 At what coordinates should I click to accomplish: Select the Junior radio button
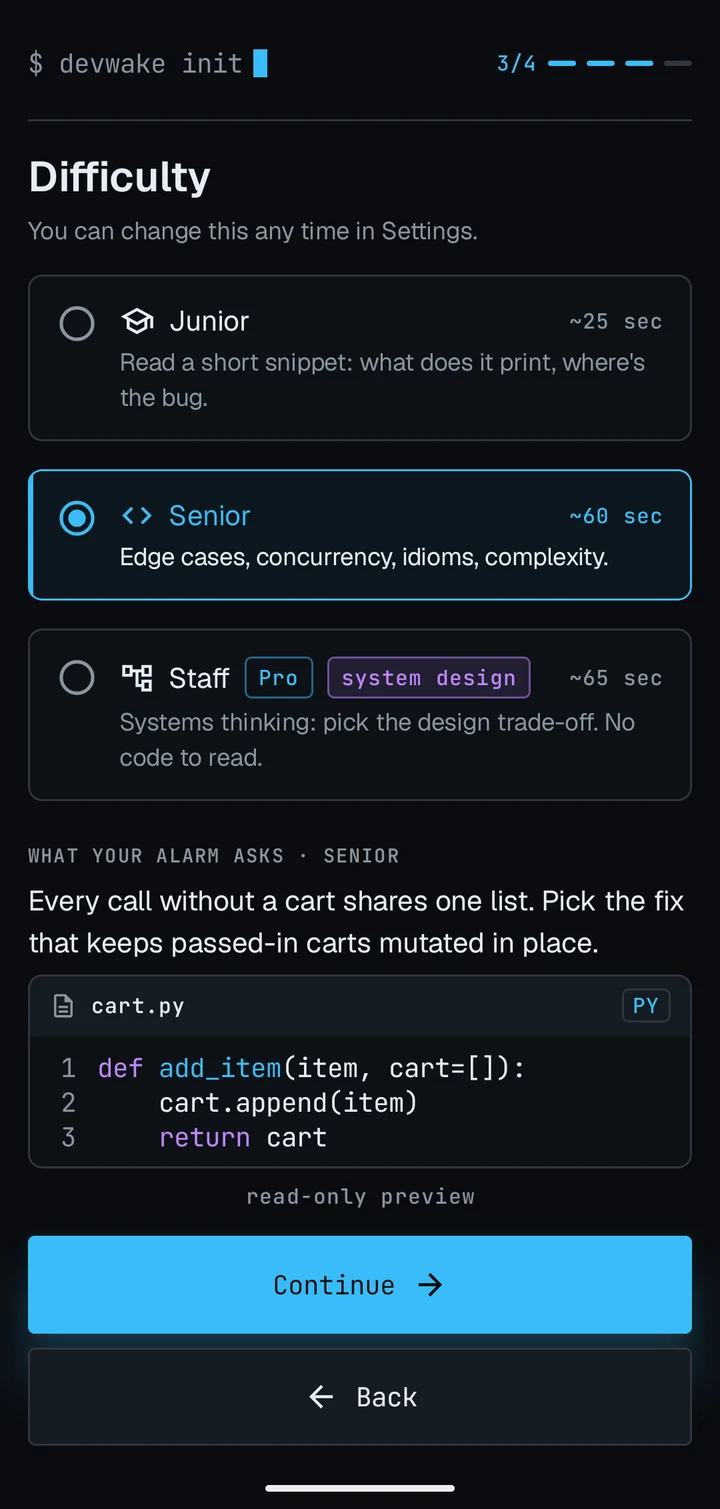[77, 323]
